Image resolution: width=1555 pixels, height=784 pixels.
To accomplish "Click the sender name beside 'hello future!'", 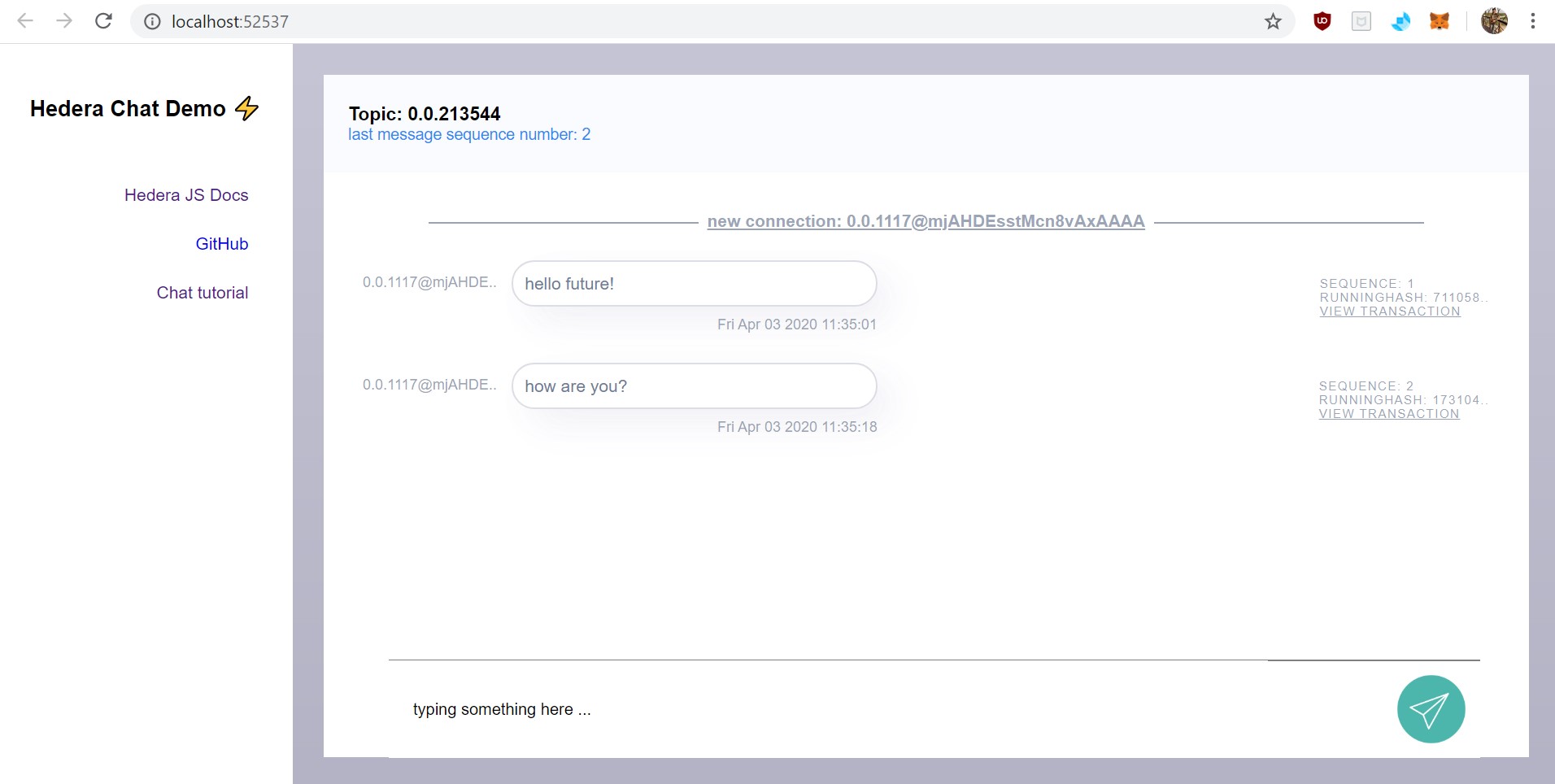I will click(x=429, y=282).
